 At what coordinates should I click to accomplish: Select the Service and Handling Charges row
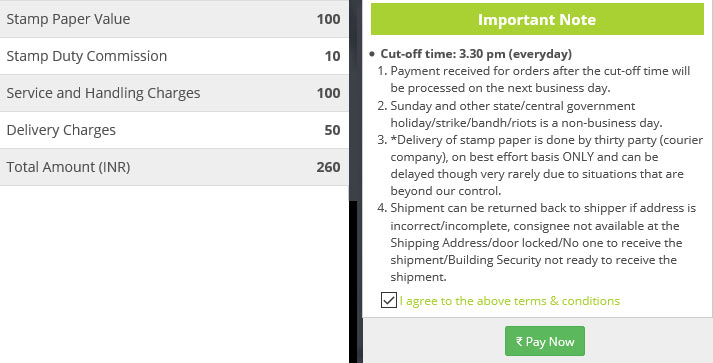click(x=174, y=93)
